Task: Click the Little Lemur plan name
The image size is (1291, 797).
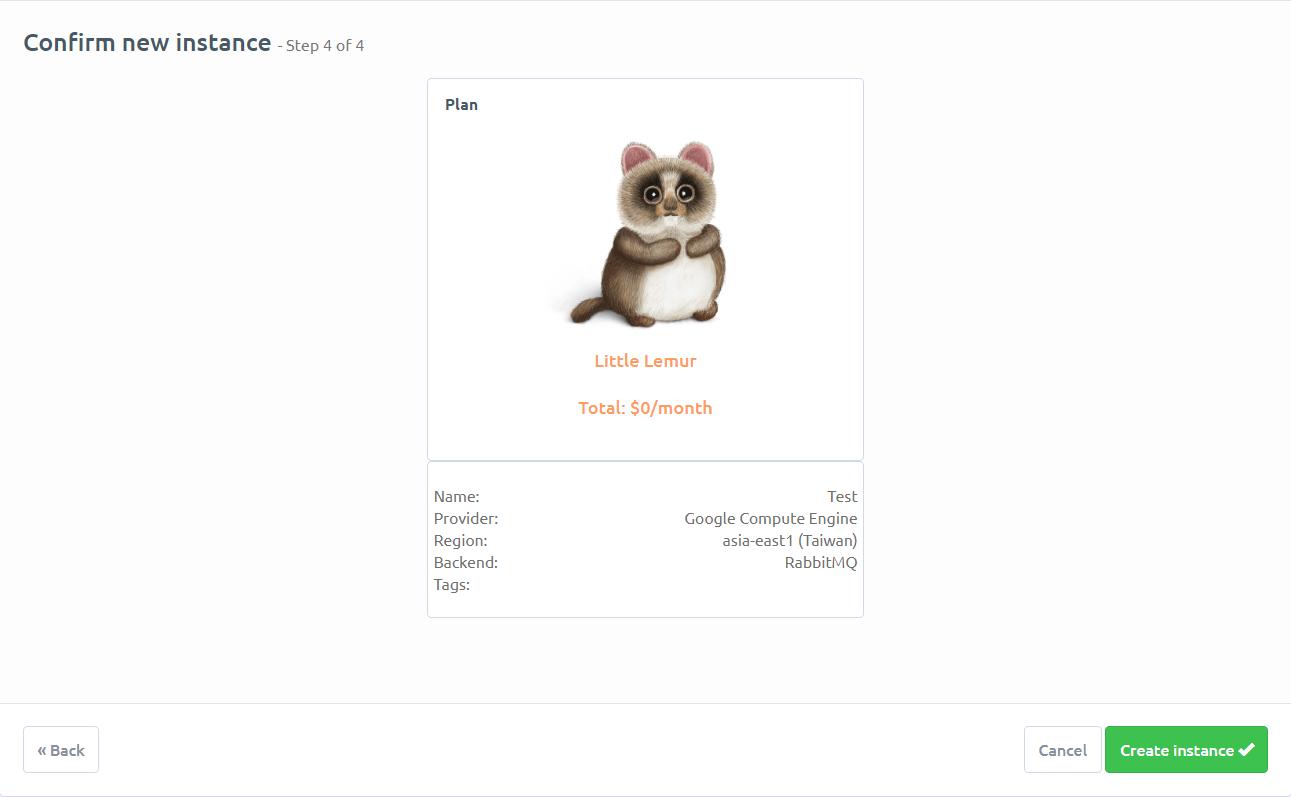Action: (x=645, y=361)
